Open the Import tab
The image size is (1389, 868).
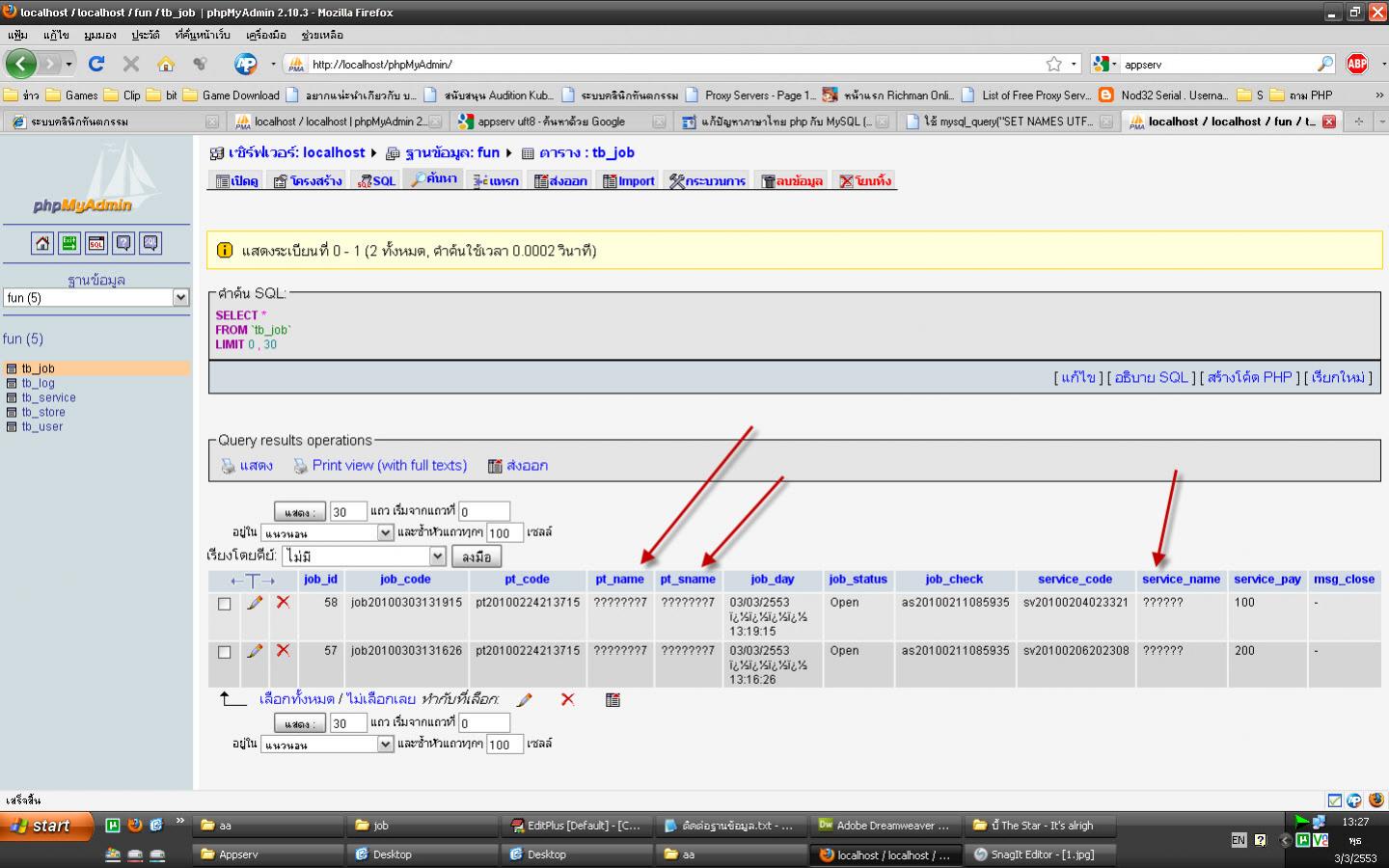(x=628, y=181)
